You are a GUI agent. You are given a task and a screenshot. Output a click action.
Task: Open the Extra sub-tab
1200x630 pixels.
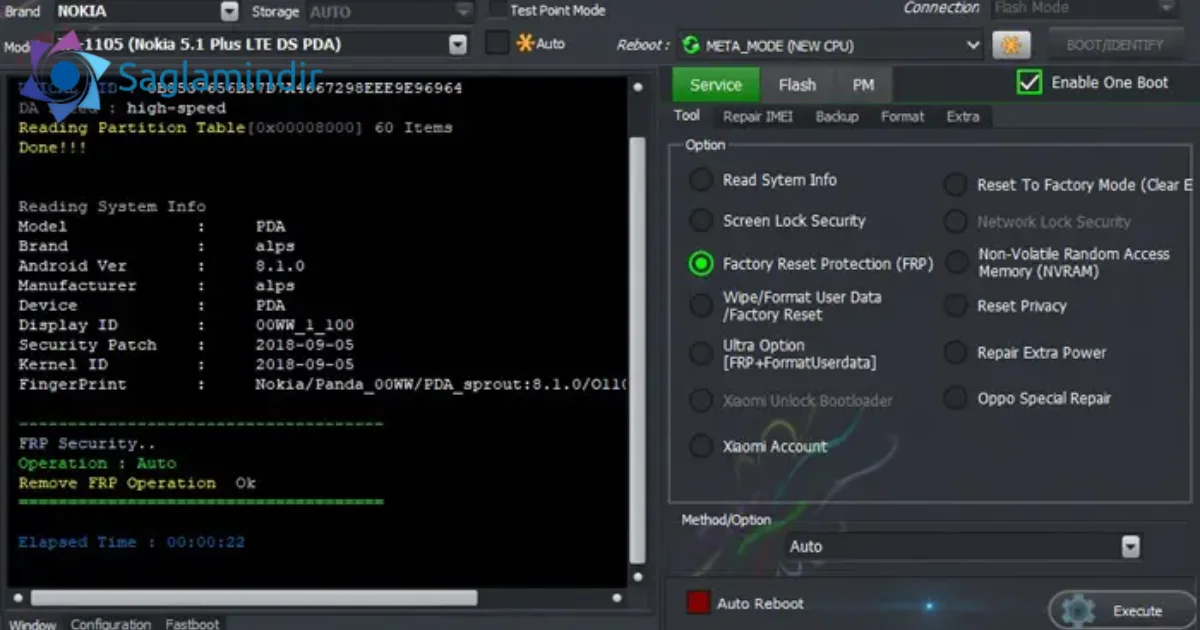click(963, 117)
